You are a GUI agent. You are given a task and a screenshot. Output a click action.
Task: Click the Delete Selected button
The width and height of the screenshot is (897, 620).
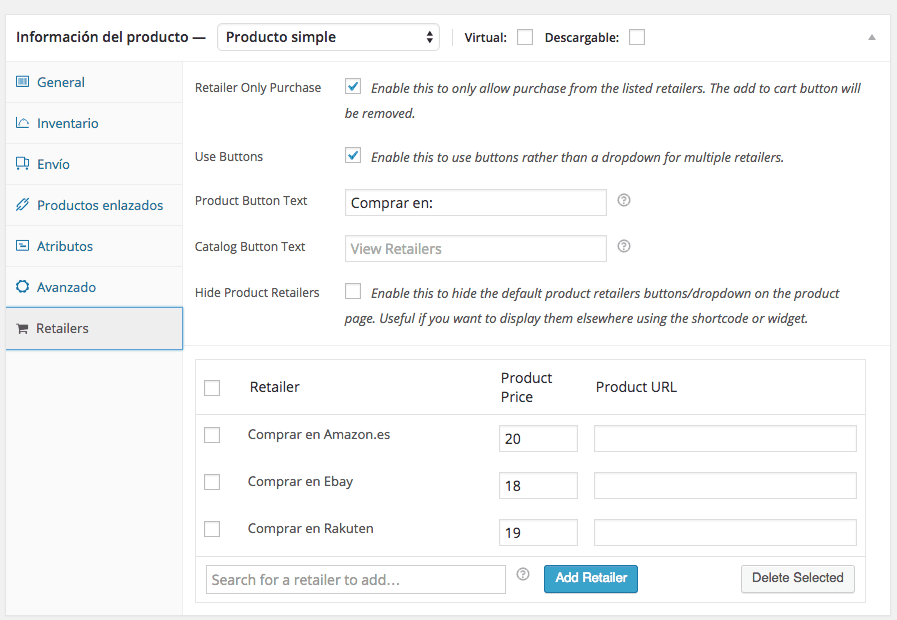[x=797, y=578]
